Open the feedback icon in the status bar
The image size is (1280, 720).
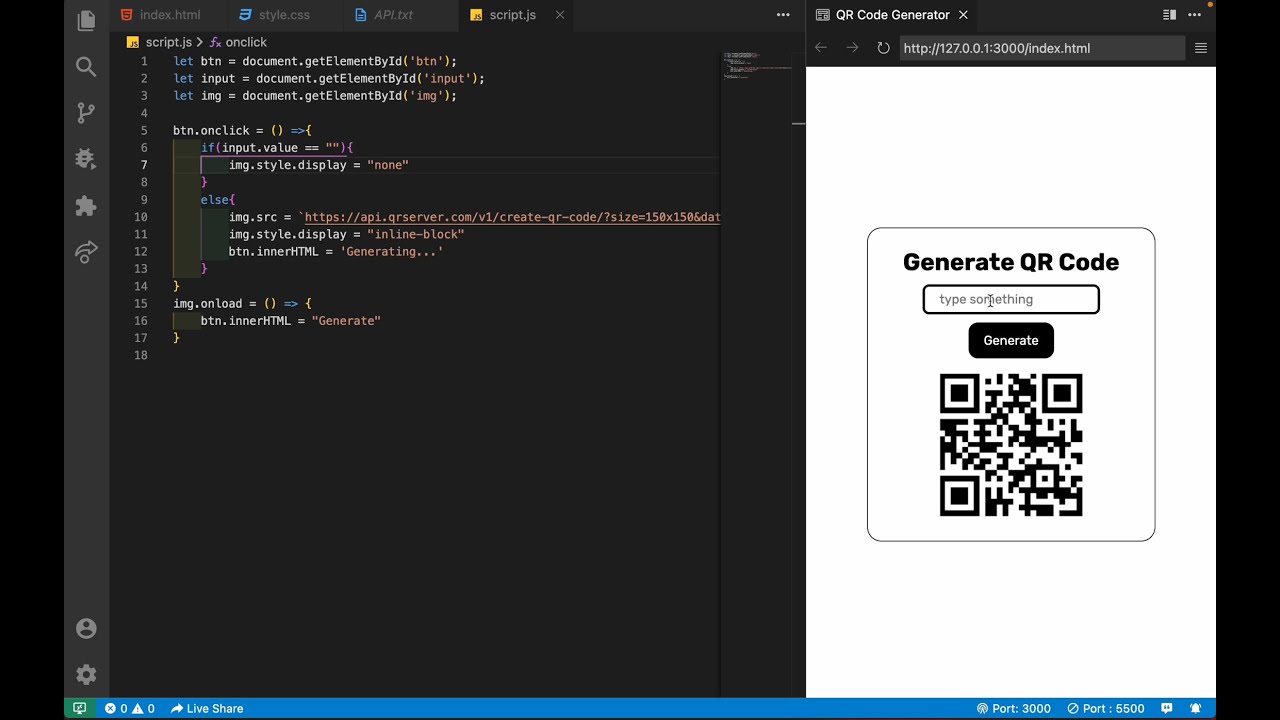[1166, 708]
